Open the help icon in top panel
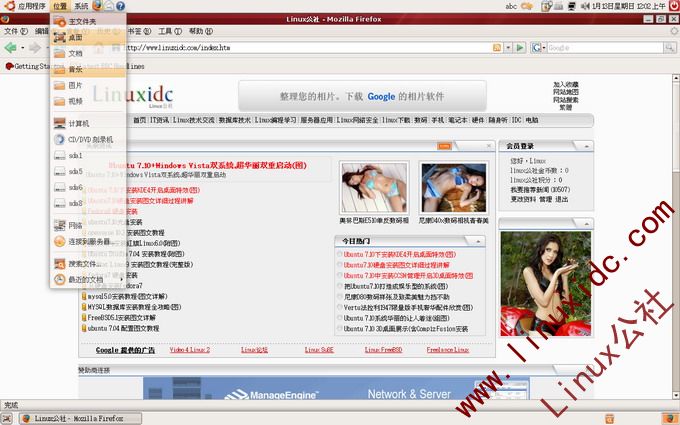This screenshot has height=425, width=680. (121, 6)
